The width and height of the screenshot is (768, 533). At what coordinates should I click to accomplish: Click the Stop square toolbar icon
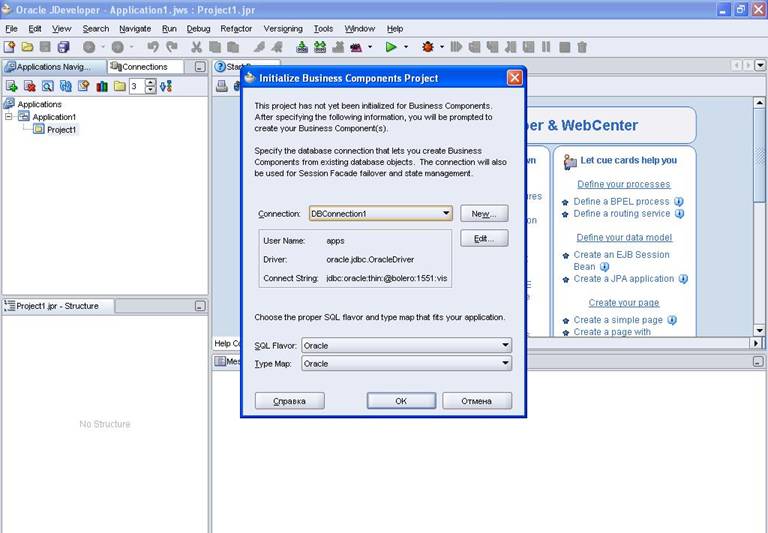564,47
